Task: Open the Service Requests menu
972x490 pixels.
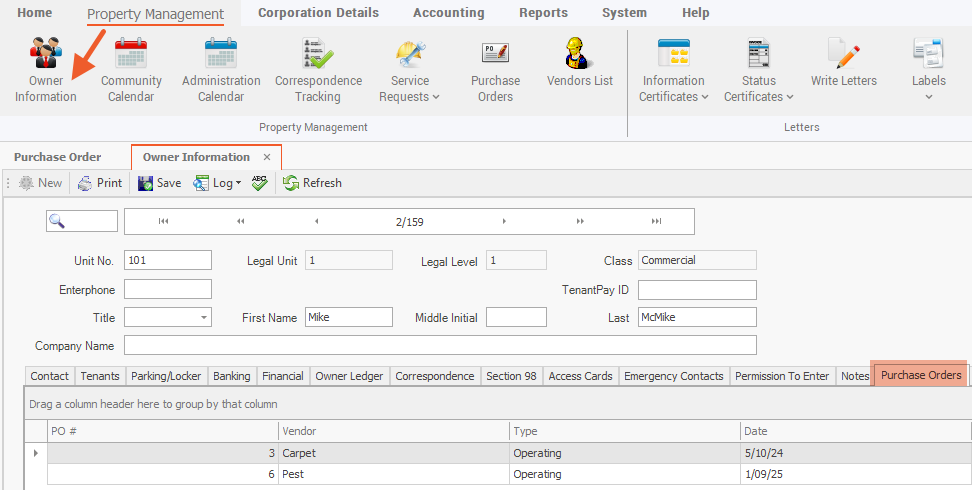Action: tap(409, 69)
